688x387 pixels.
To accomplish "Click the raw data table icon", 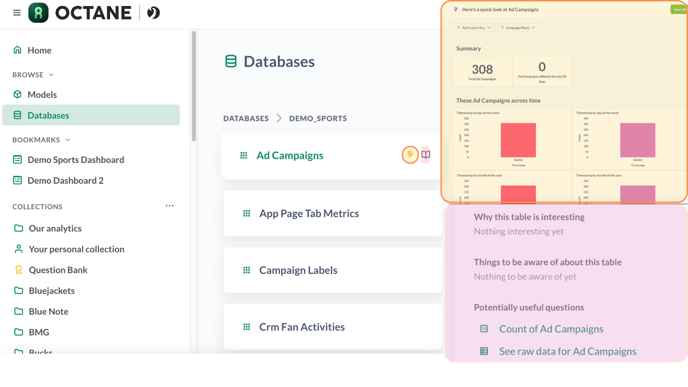I will coord(484,351).
